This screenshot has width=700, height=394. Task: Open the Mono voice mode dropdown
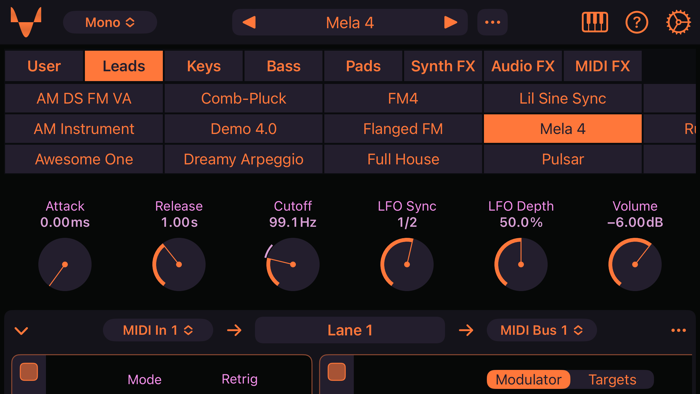tap(110, 22)
